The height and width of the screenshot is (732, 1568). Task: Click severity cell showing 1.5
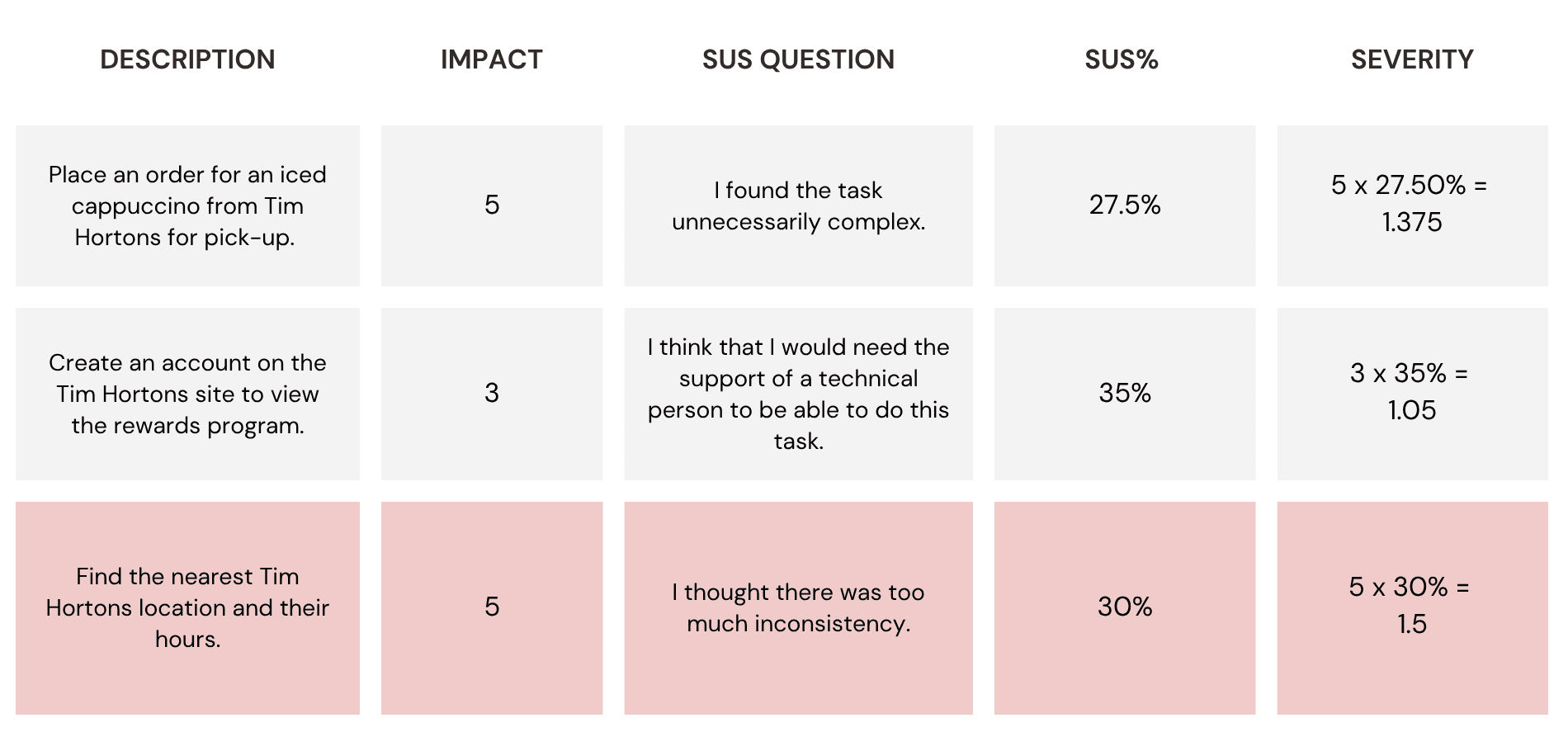pos(1412,607)
